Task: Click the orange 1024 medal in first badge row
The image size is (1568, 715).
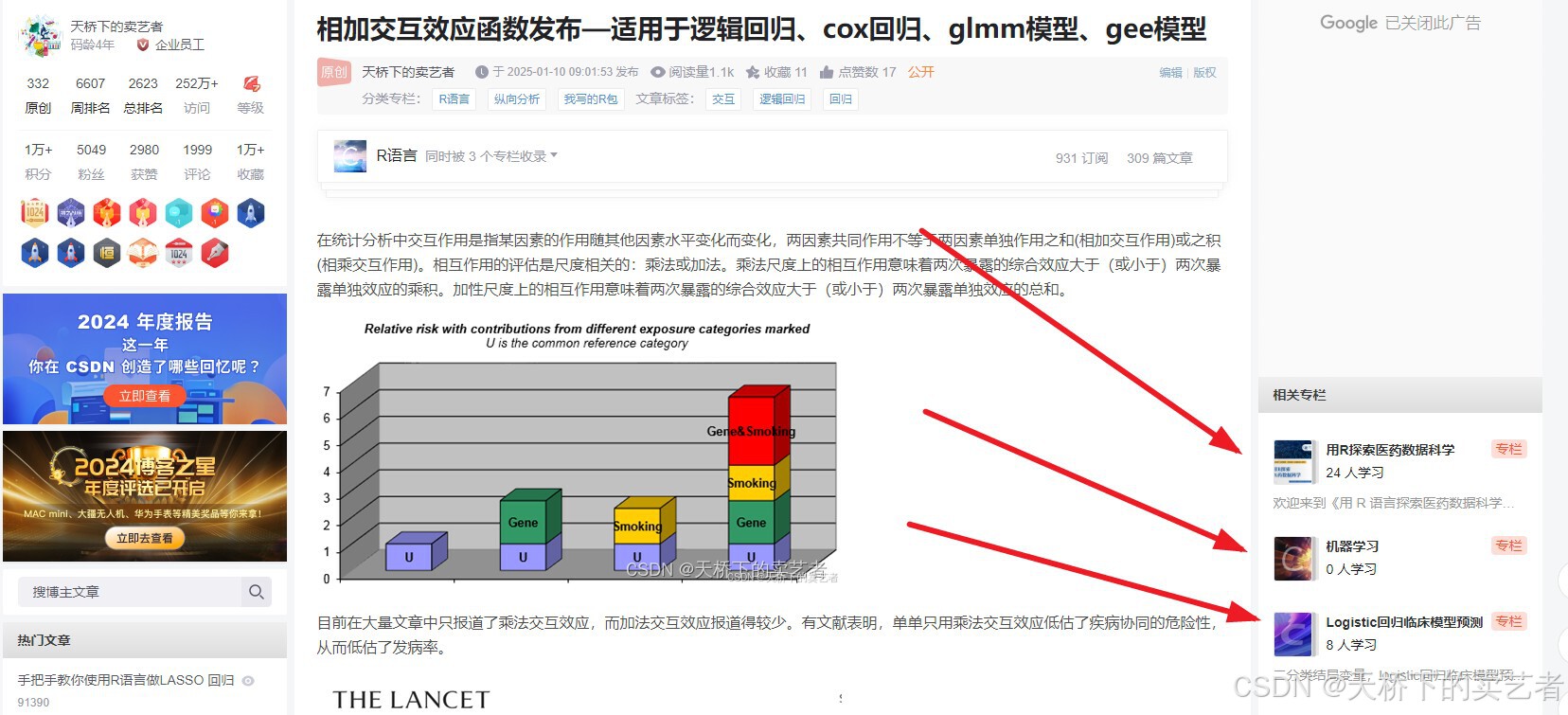Action: (34, 213)
